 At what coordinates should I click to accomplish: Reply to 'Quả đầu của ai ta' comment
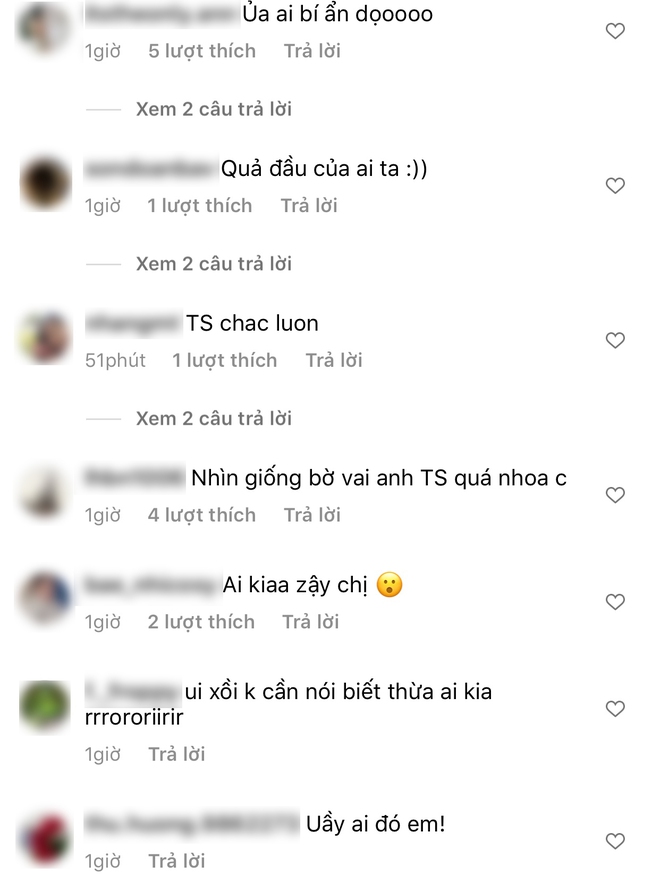tap(309, 206)
